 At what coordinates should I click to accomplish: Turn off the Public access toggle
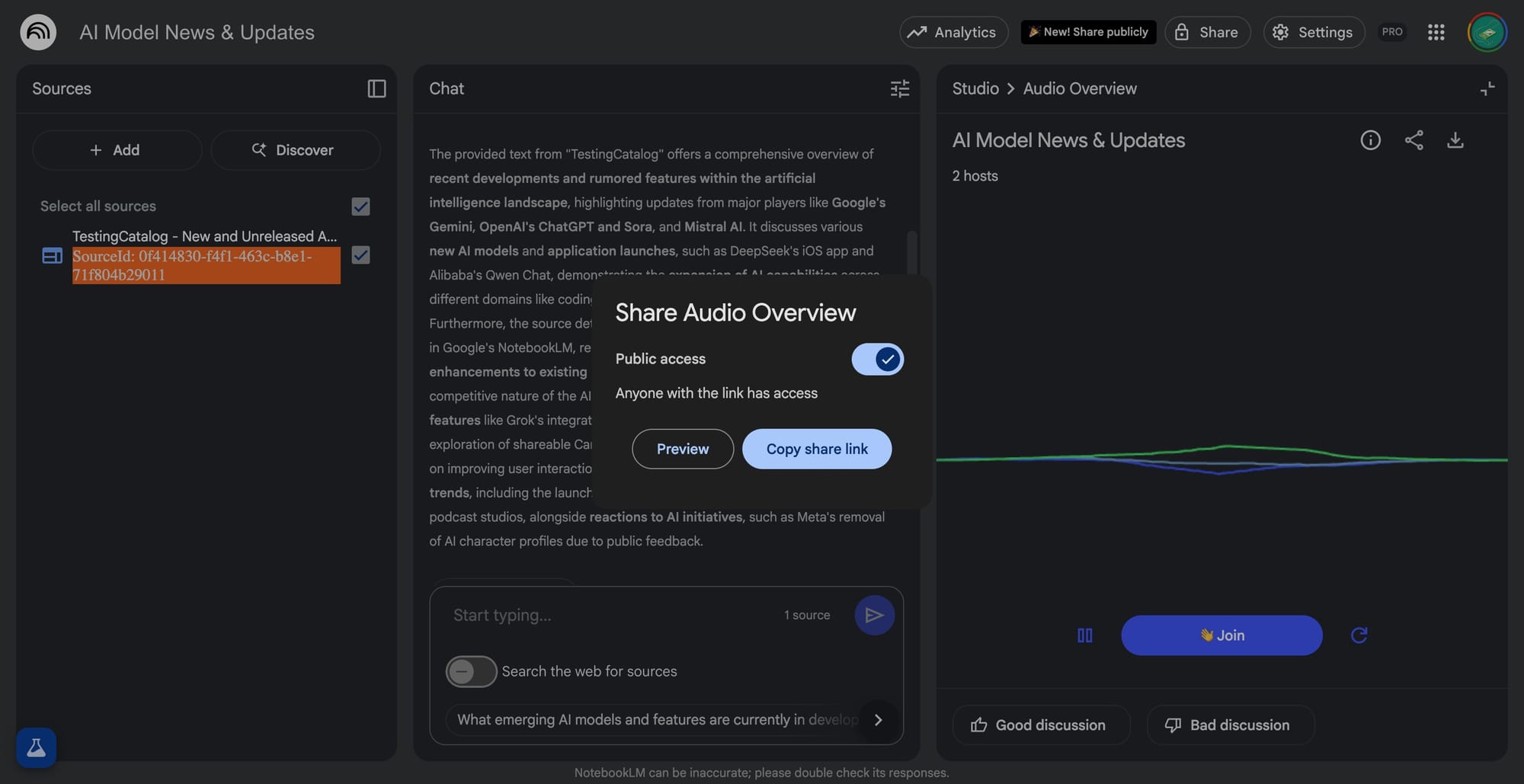(x=877, y=360)
